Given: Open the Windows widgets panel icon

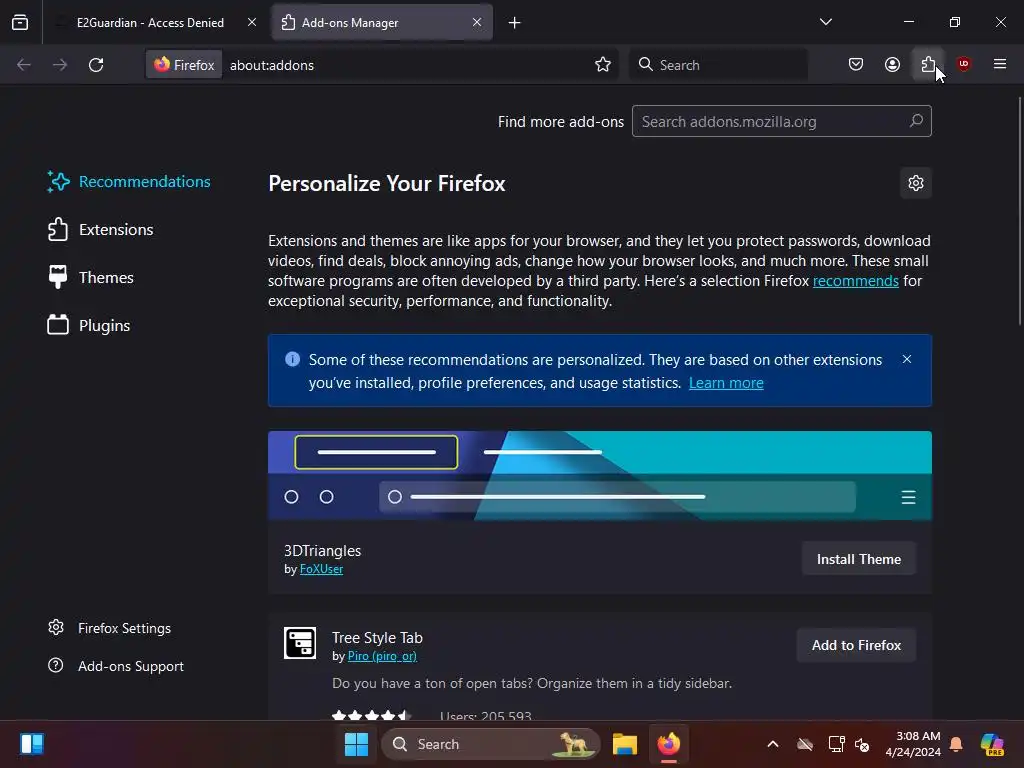Looking at the screenshot, I should pyautogui.click(x=31, y=744).
